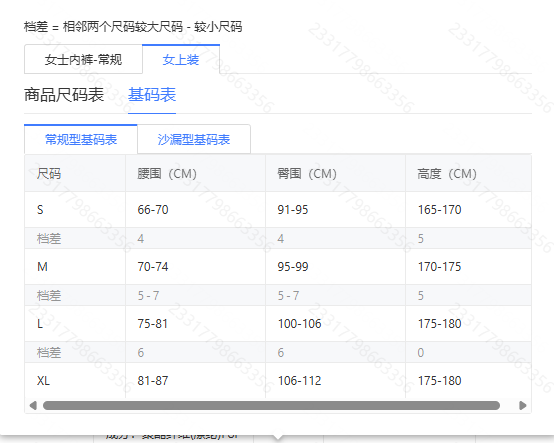Switch to the 女士内裤-常规 tab

tap(83, 59)
